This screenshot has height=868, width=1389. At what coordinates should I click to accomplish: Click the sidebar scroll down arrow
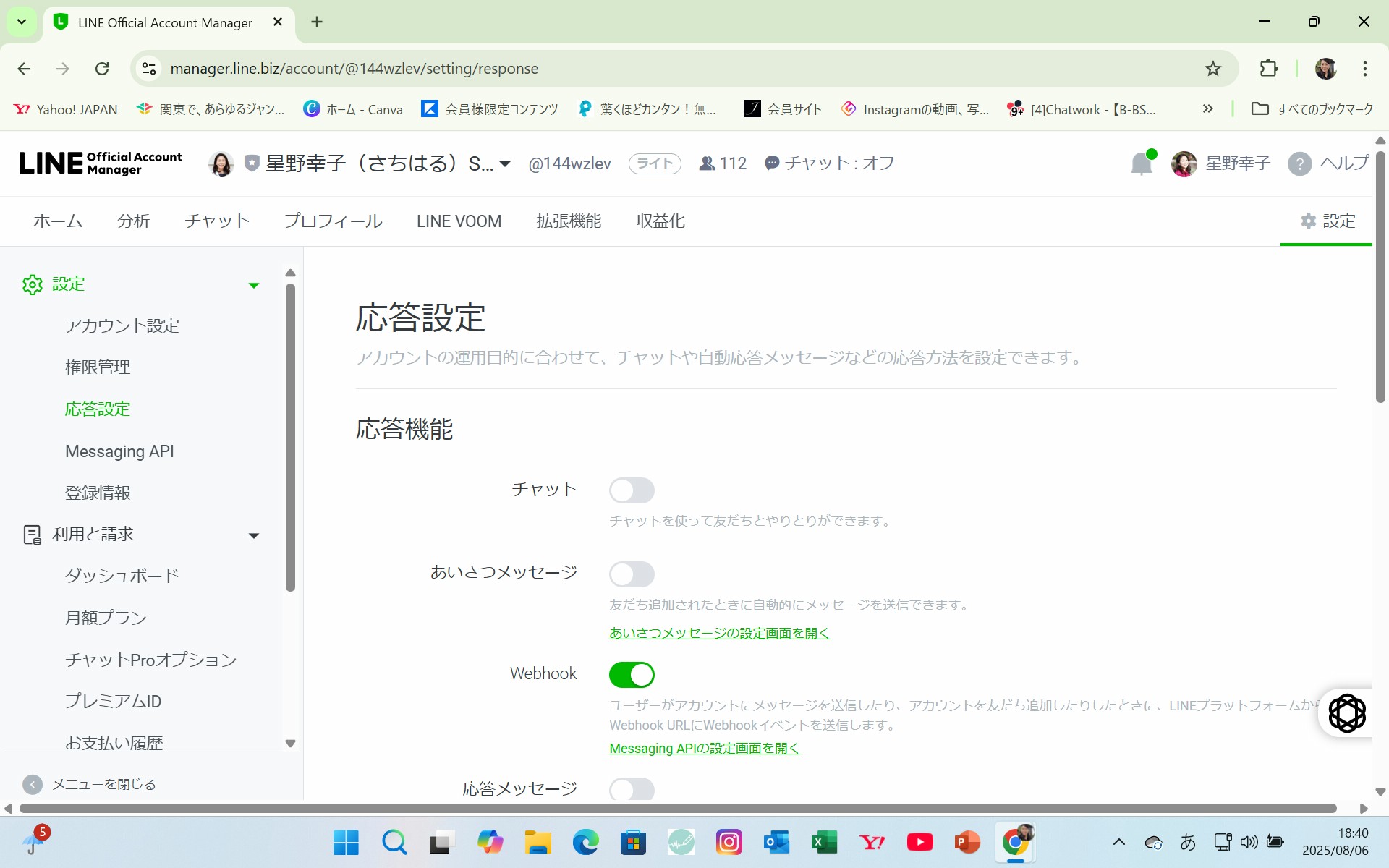290,744
